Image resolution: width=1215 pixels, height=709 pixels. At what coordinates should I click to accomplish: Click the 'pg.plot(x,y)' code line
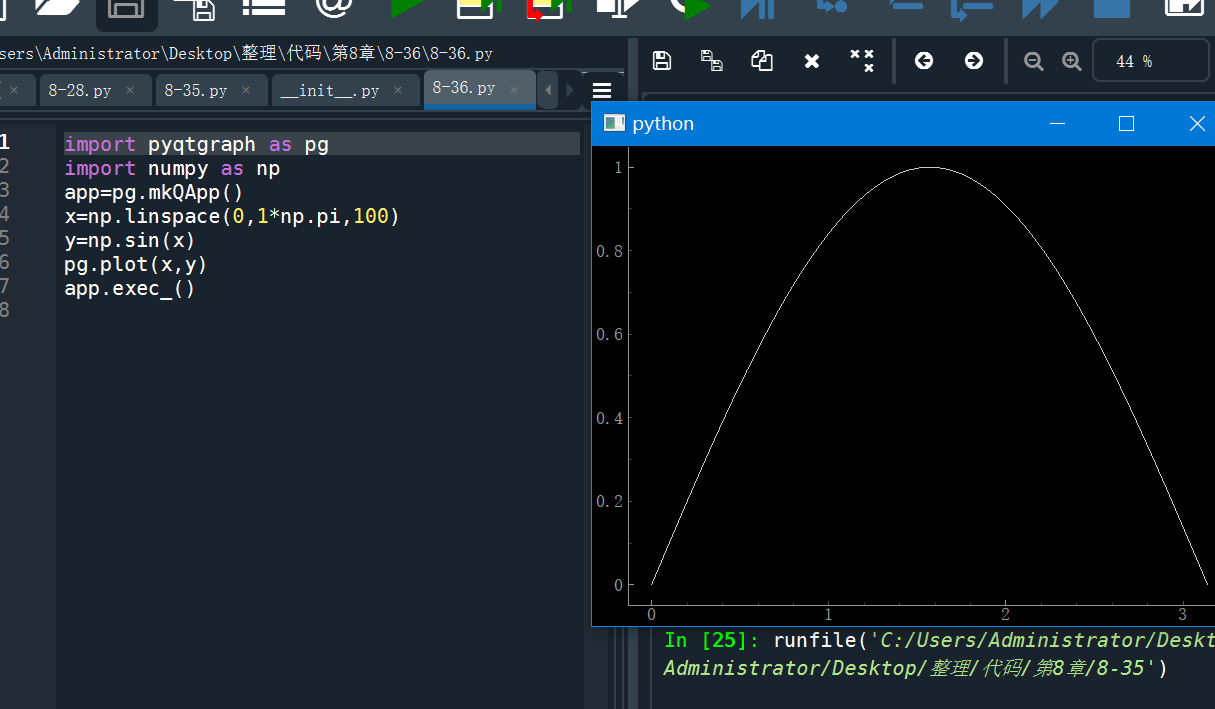click(x=136, y=265)
